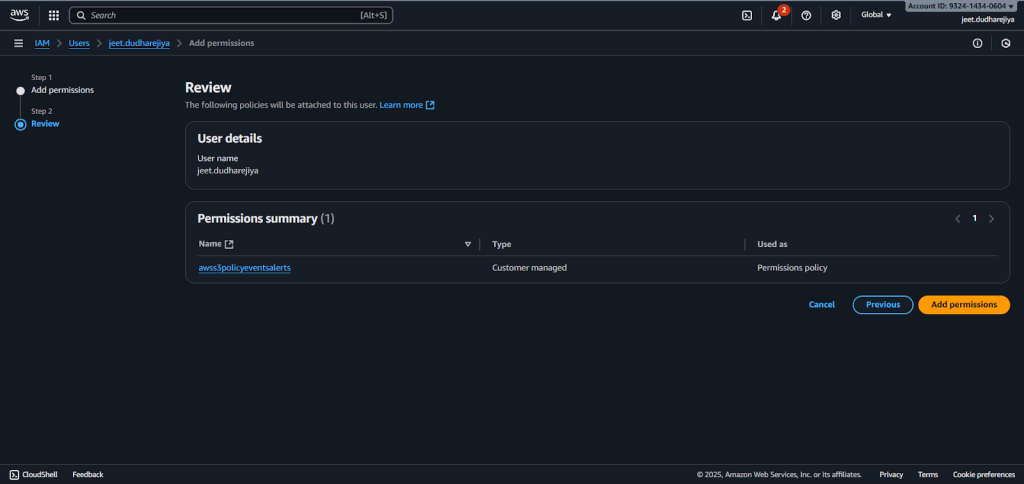
Task: Open the help question mark icon
Action: [x=806, y=15]
